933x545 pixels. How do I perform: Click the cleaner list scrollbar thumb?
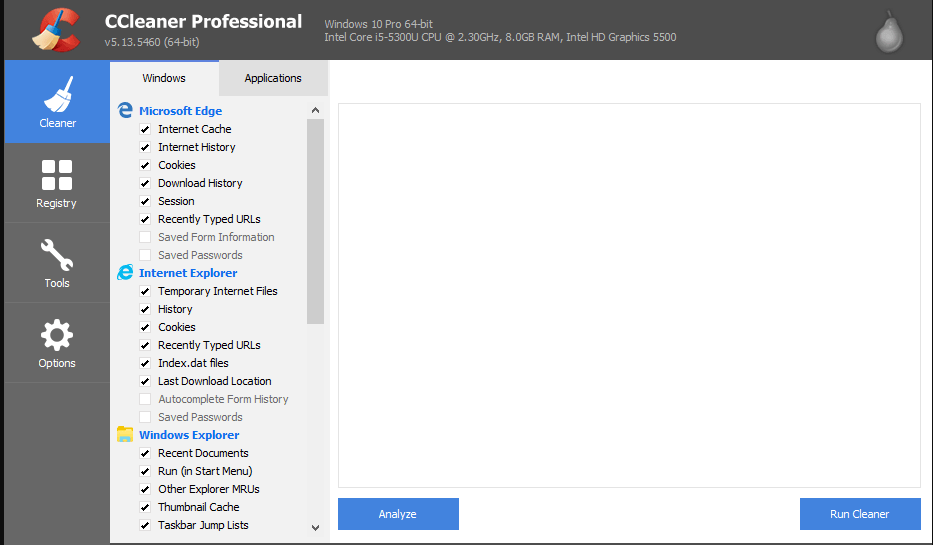click(x=315, y=221)
